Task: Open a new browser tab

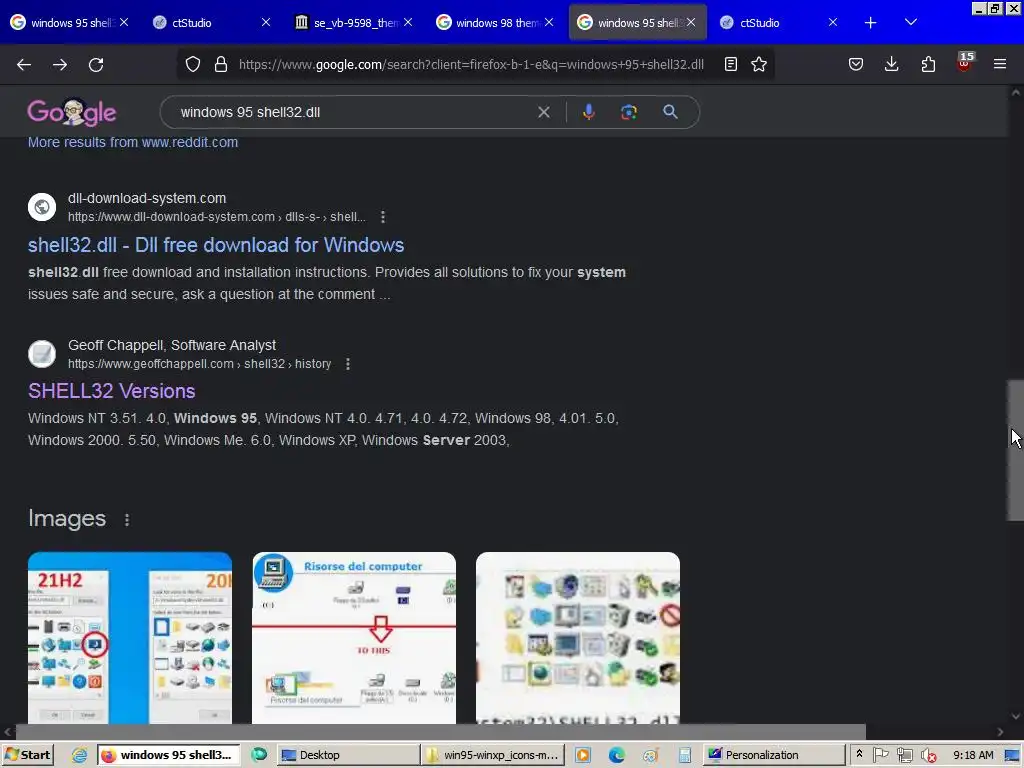Action: pos(871,23)
